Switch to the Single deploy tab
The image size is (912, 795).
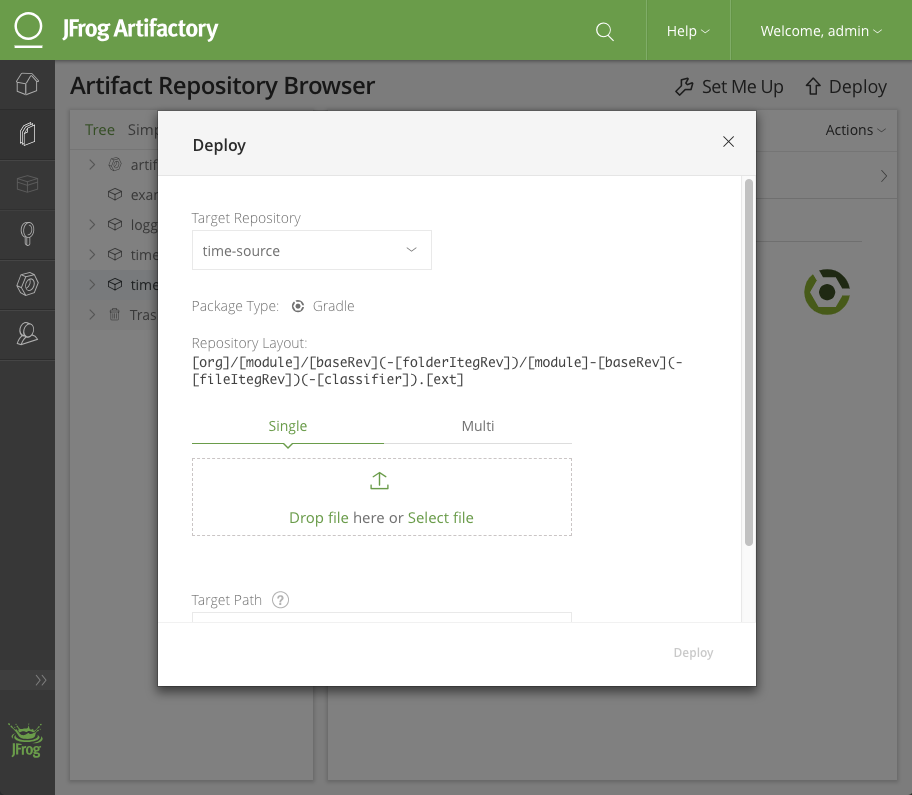pyautogui.click(x=287, y=426)
